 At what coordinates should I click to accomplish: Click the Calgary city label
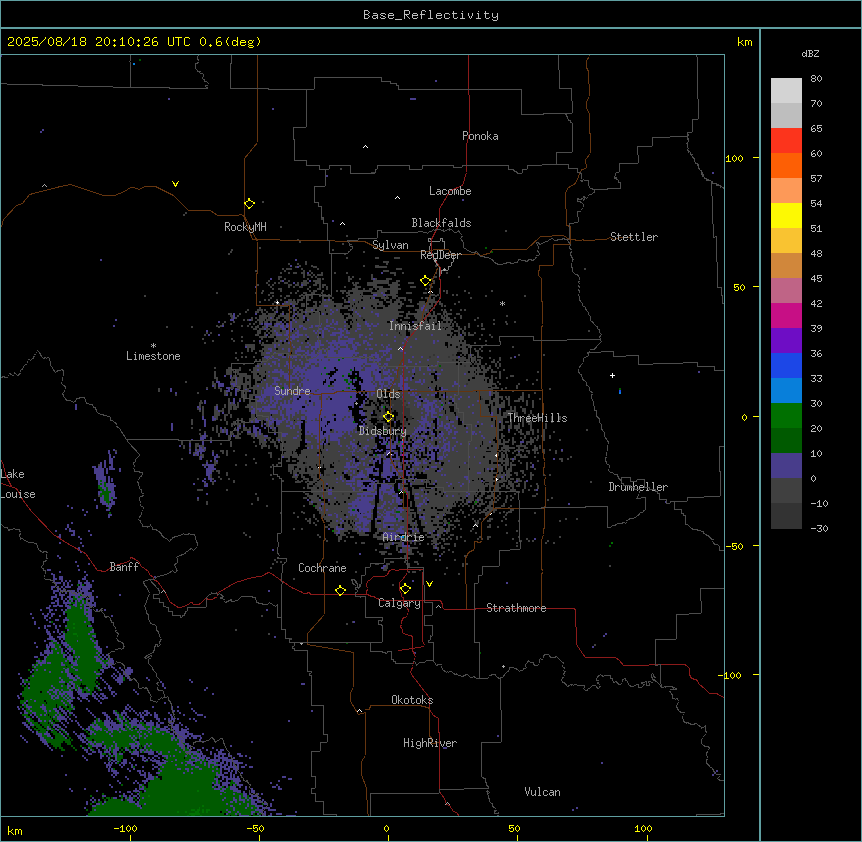tap(399, 603)
